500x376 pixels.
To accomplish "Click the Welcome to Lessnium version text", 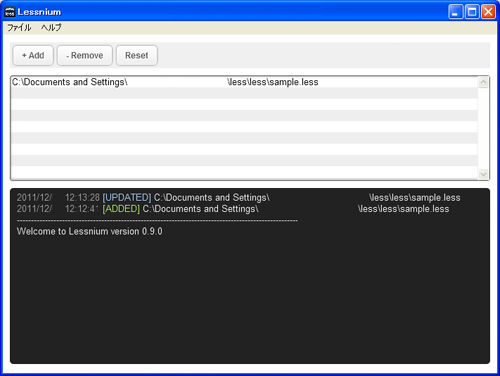I will tap(90, 231).
